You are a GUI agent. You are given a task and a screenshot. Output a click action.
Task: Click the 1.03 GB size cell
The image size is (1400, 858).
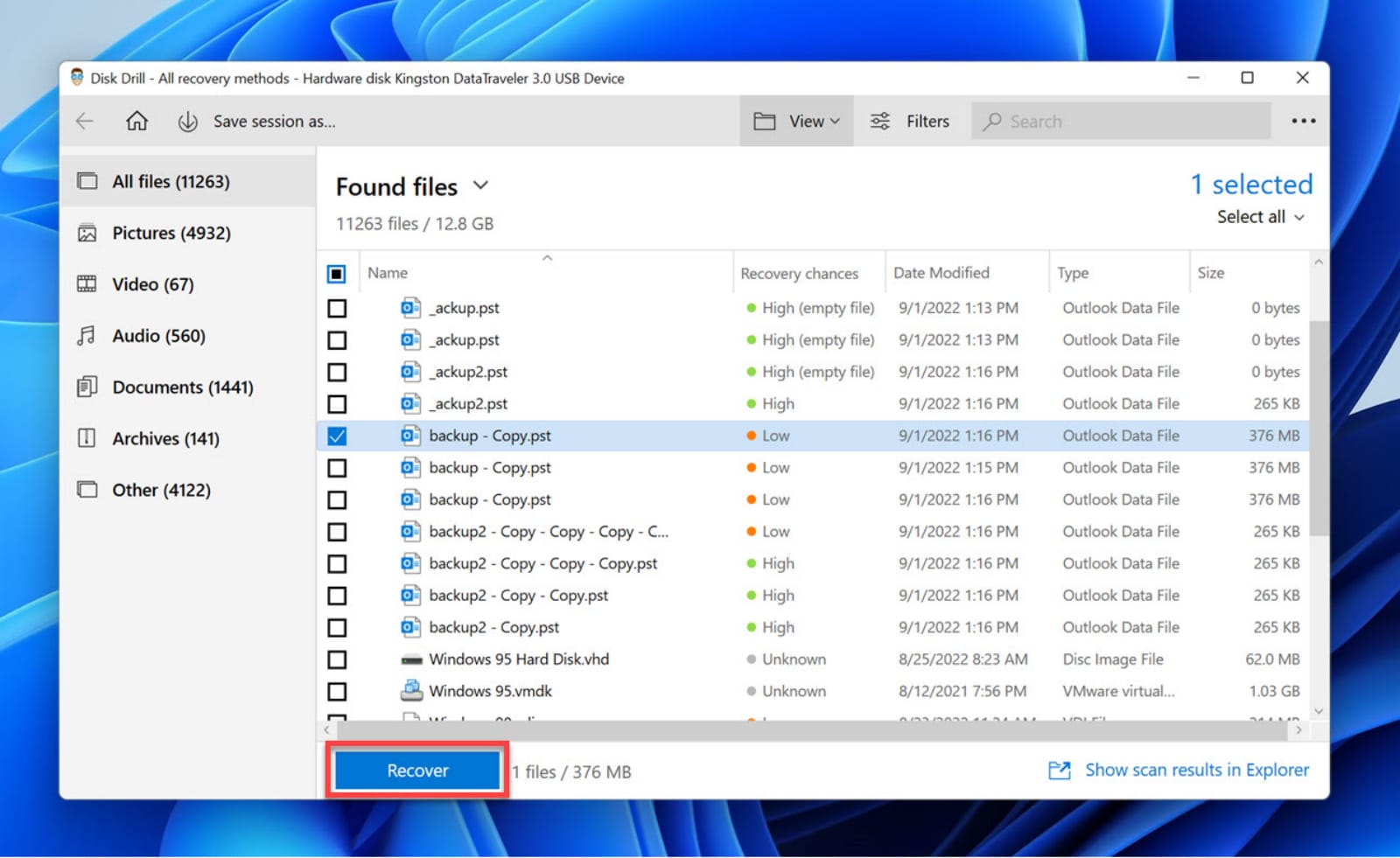tap(1274, 691)
